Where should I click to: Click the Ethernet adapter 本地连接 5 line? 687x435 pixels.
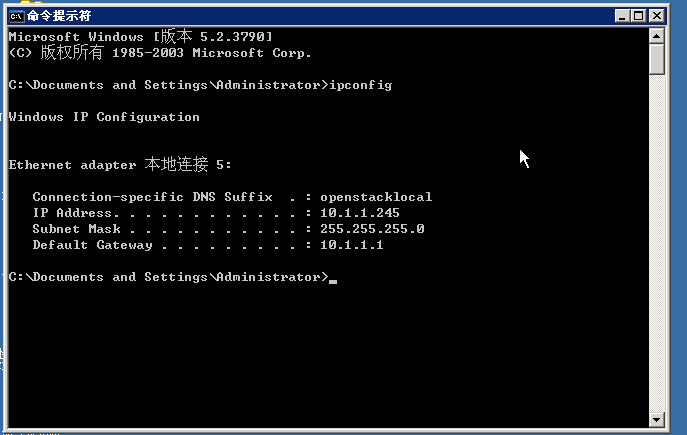(120, 165)
